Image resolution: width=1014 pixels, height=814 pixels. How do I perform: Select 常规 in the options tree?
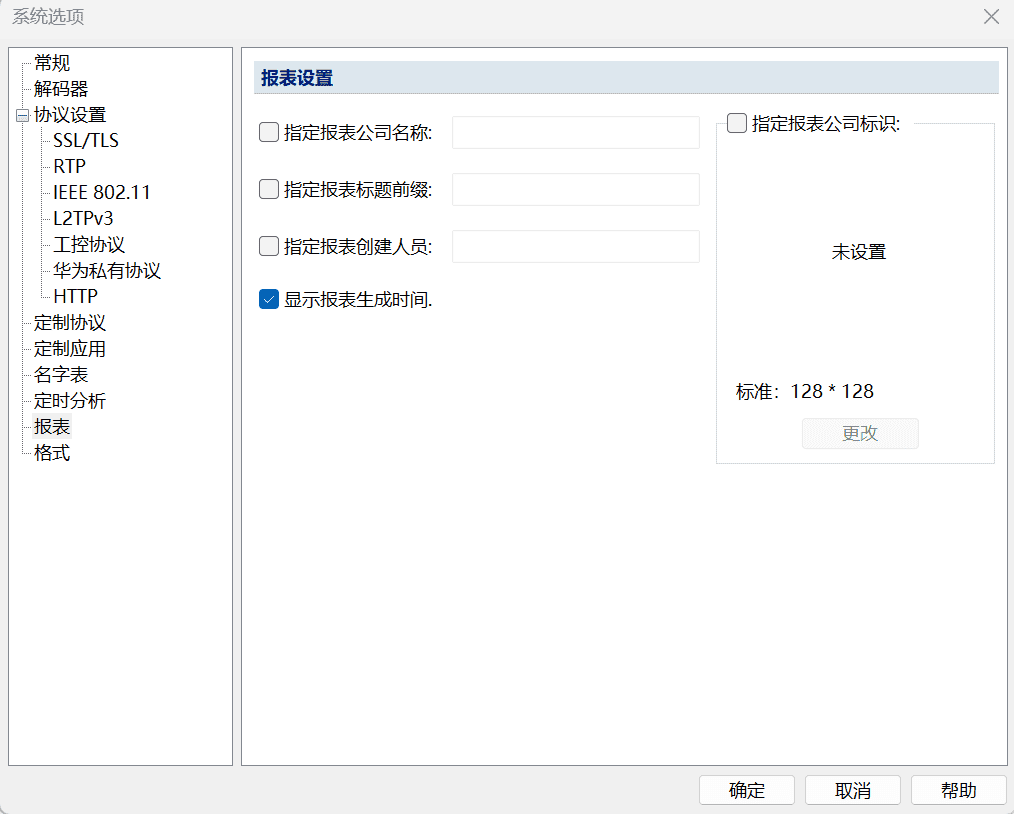[x=52, y=63]
